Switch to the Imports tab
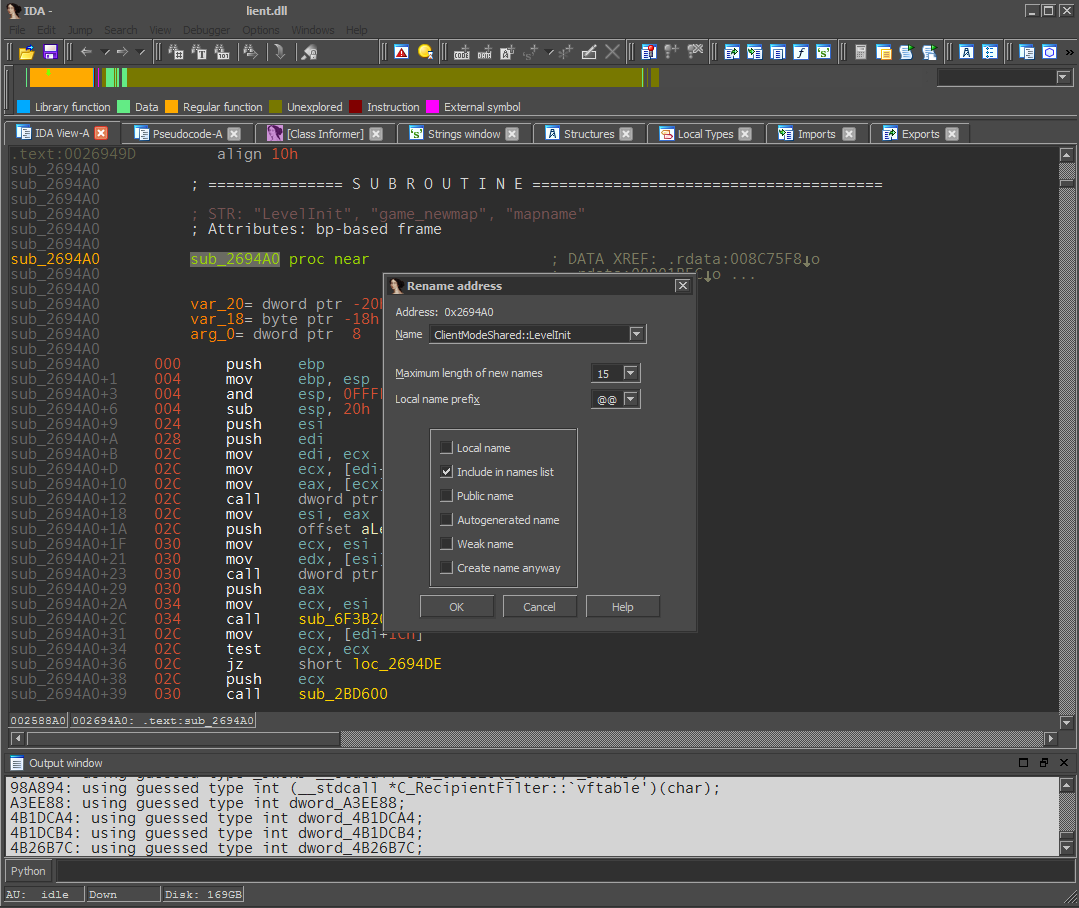This screenshot has width=1079, height=908. 816,133
